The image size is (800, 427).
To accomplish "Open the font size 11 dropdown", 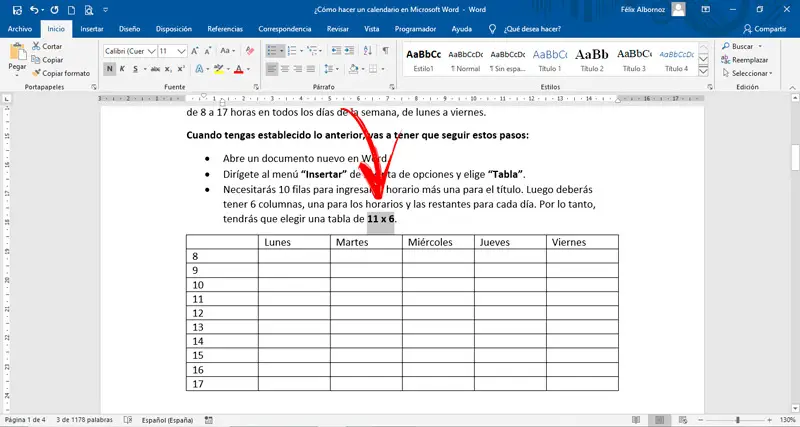I will (182, 51).
